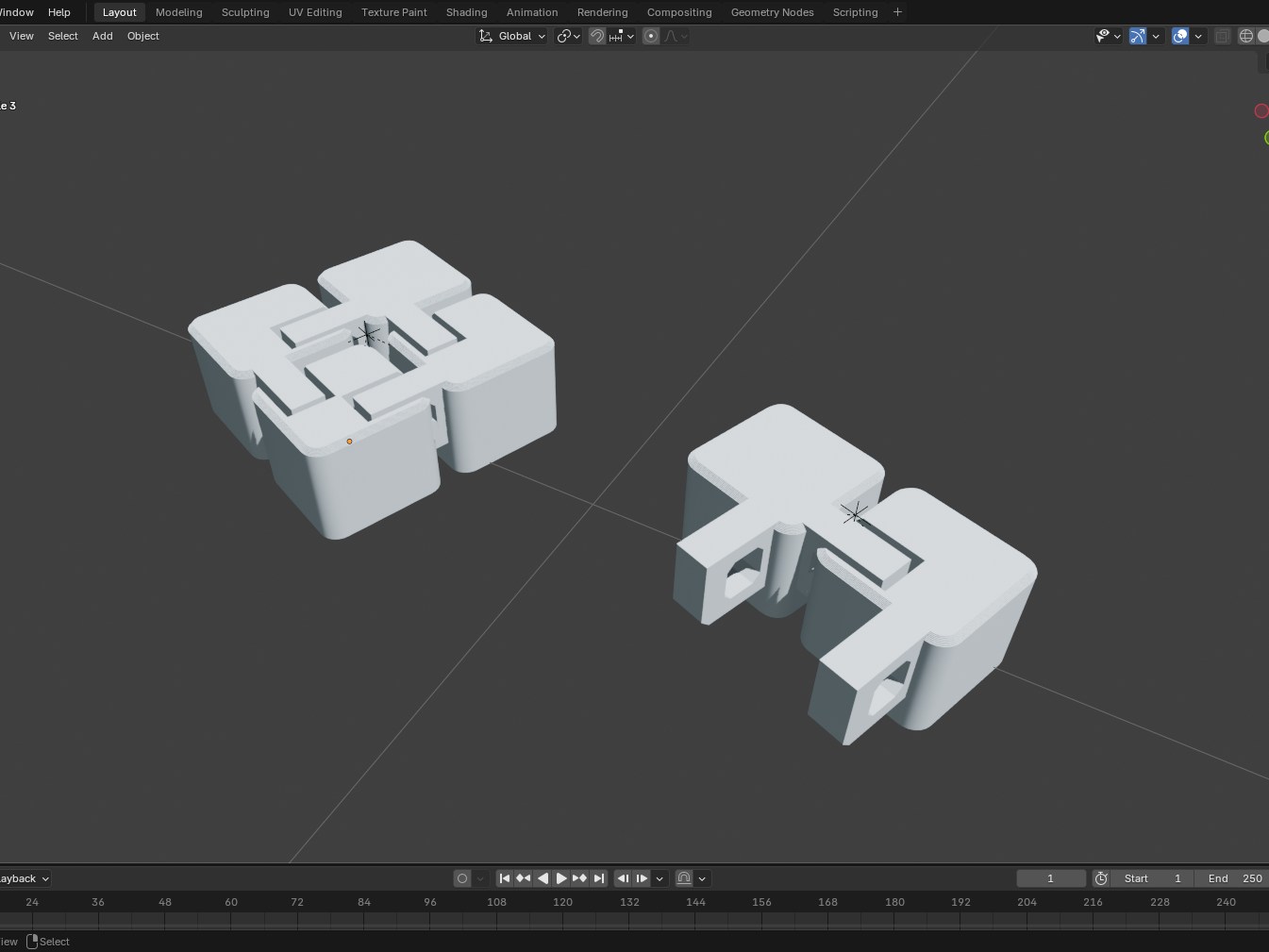Toggle X-ray view mode
1269x952 pixels.
(x=1222, y=36)
